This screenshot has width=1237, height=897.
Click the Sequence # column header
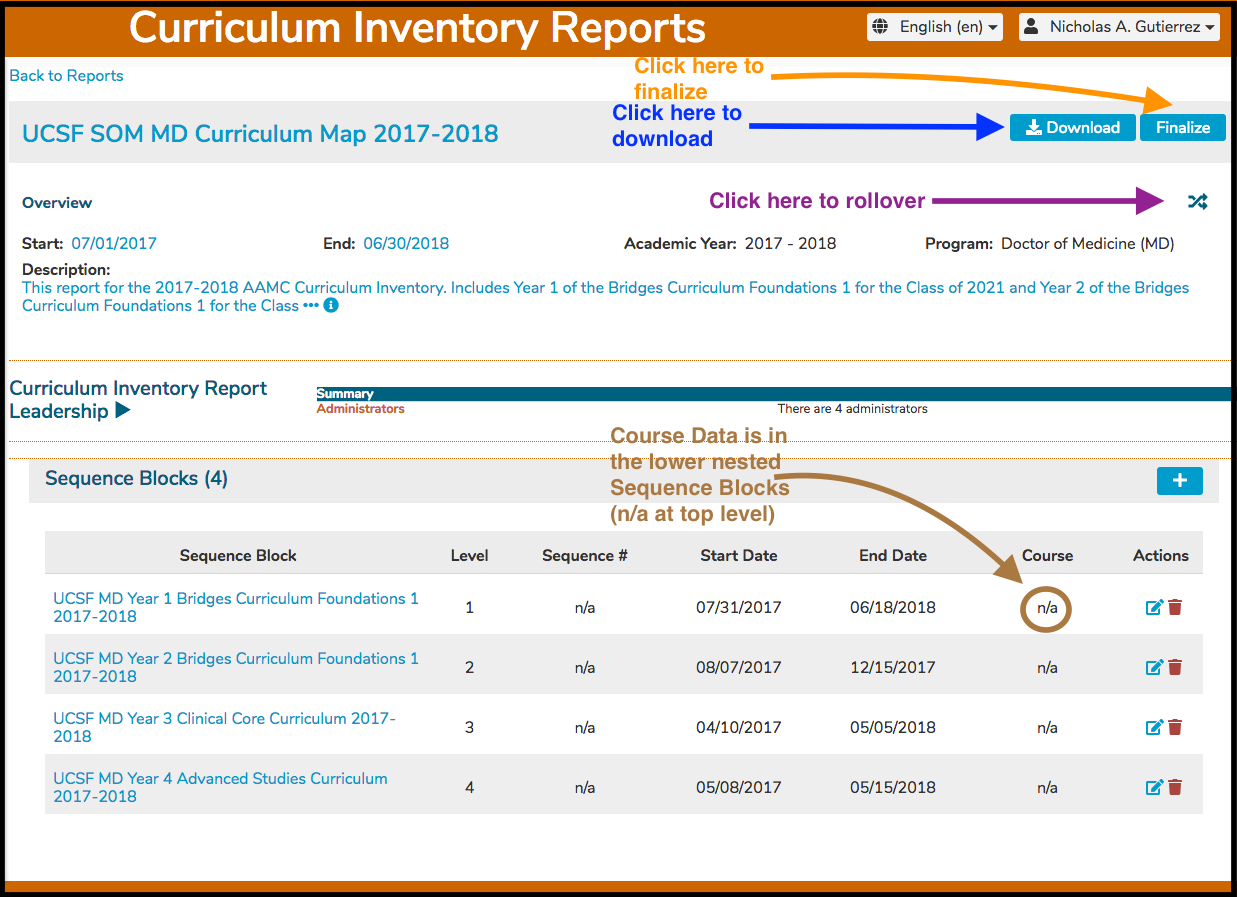[585, 555]
